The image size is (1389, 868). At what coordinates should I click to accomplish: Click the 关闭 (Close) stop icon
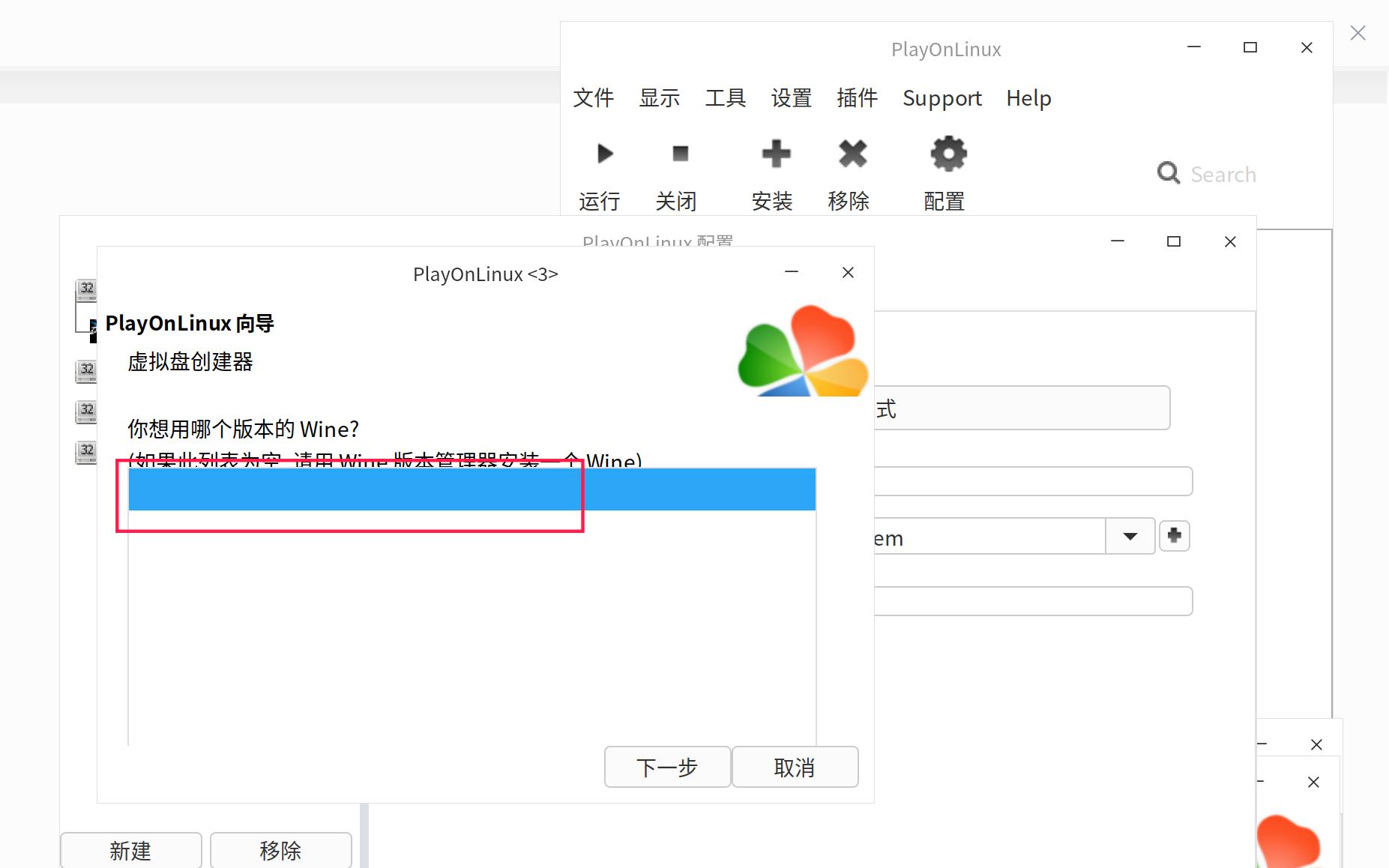(679, 154)
